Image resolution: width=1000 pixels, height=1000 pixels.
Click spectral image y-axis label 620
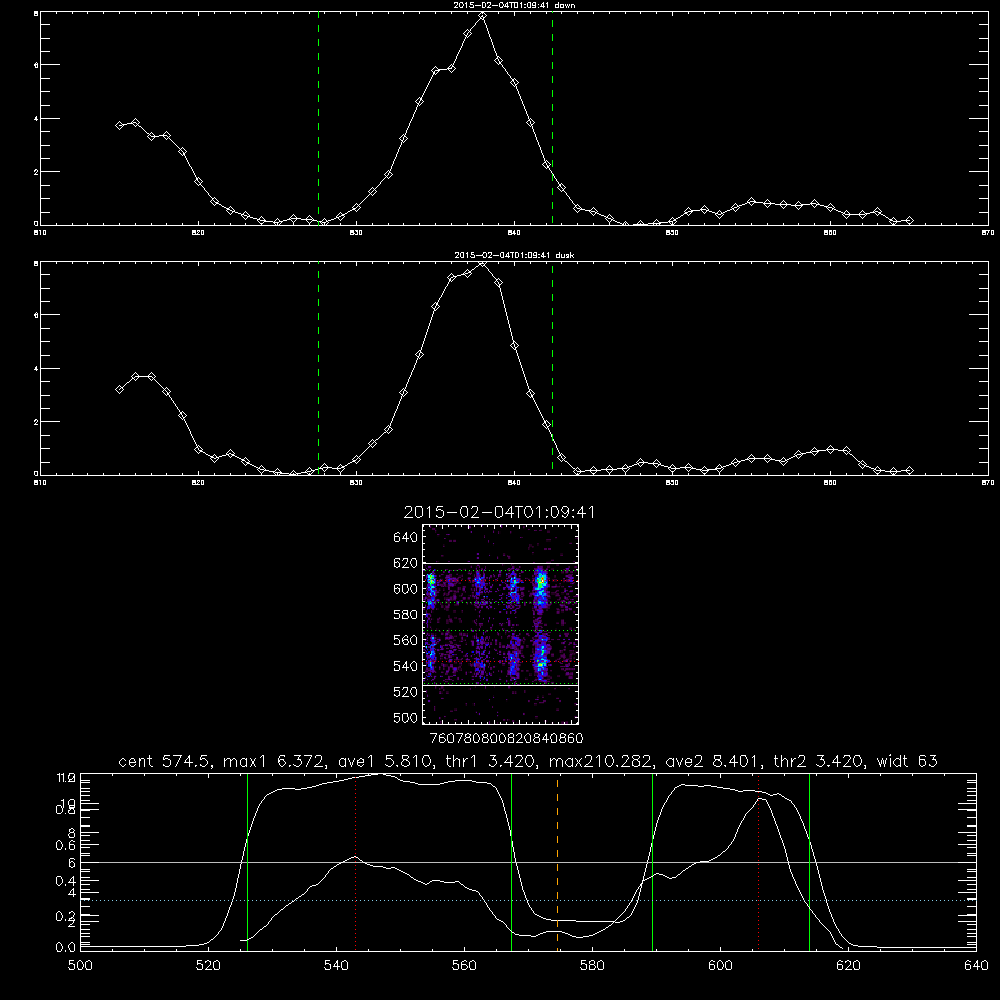[405, 563]
